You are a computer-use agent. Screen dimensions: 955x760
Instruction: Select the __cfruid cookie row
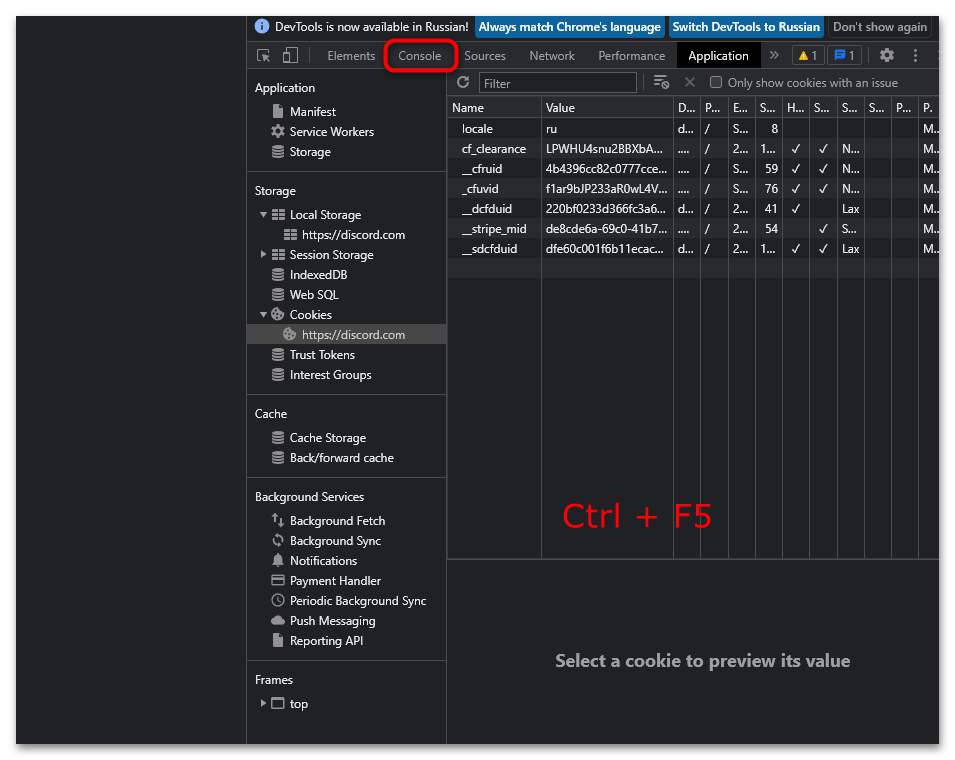693,169
